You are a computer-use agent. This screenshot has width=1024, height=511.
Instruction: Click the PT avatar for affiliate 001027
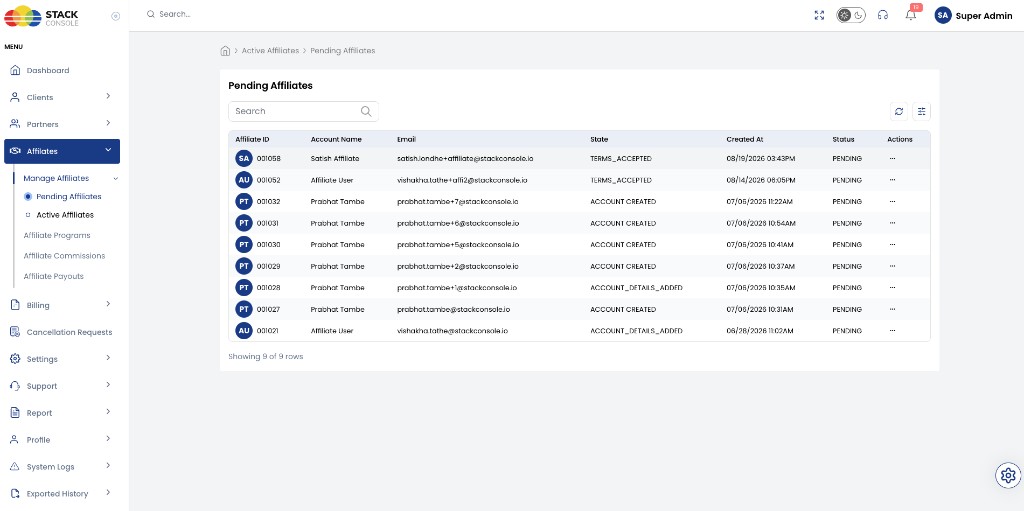point(244,309)
